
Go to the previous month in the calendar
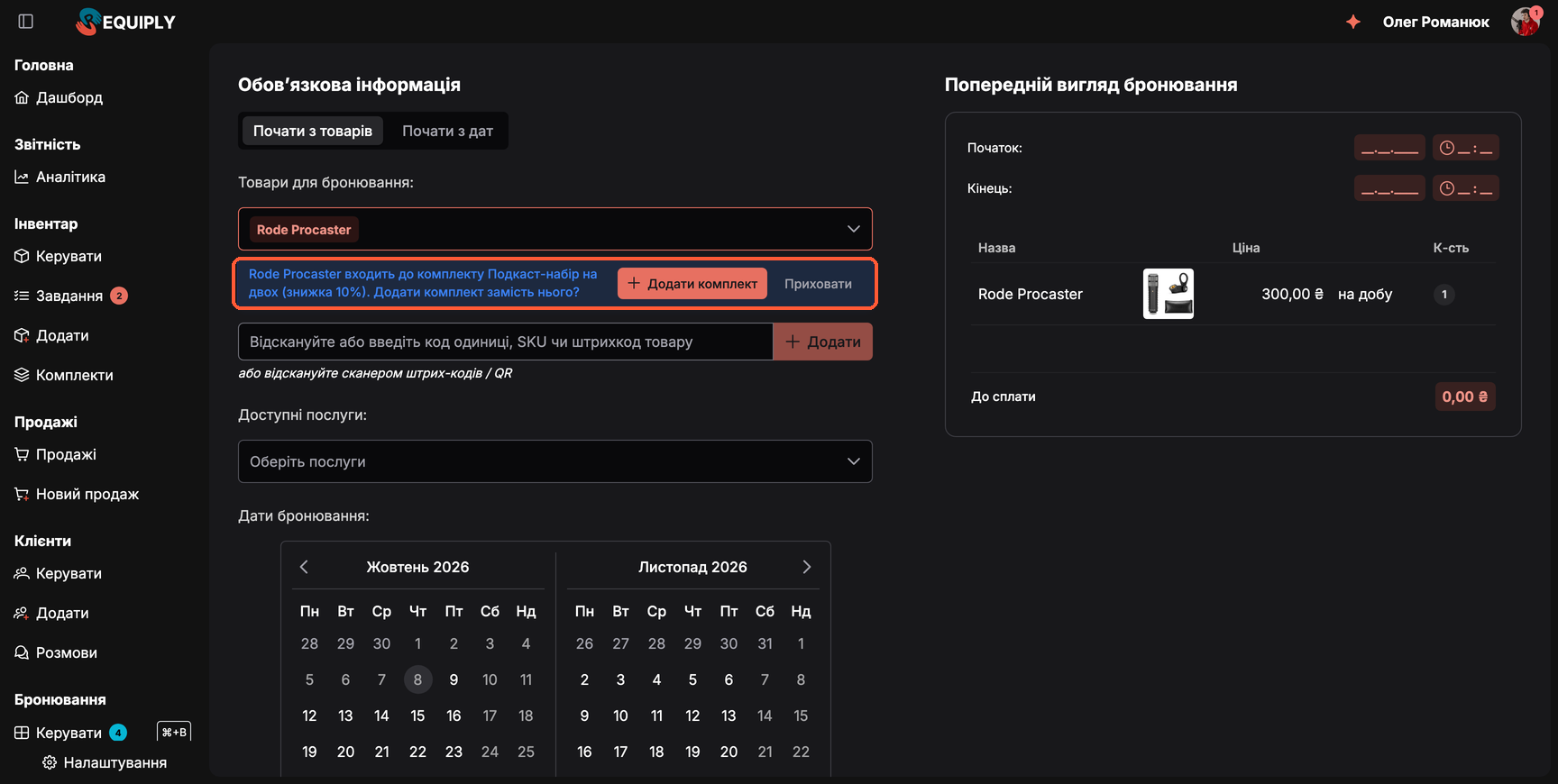304,567
